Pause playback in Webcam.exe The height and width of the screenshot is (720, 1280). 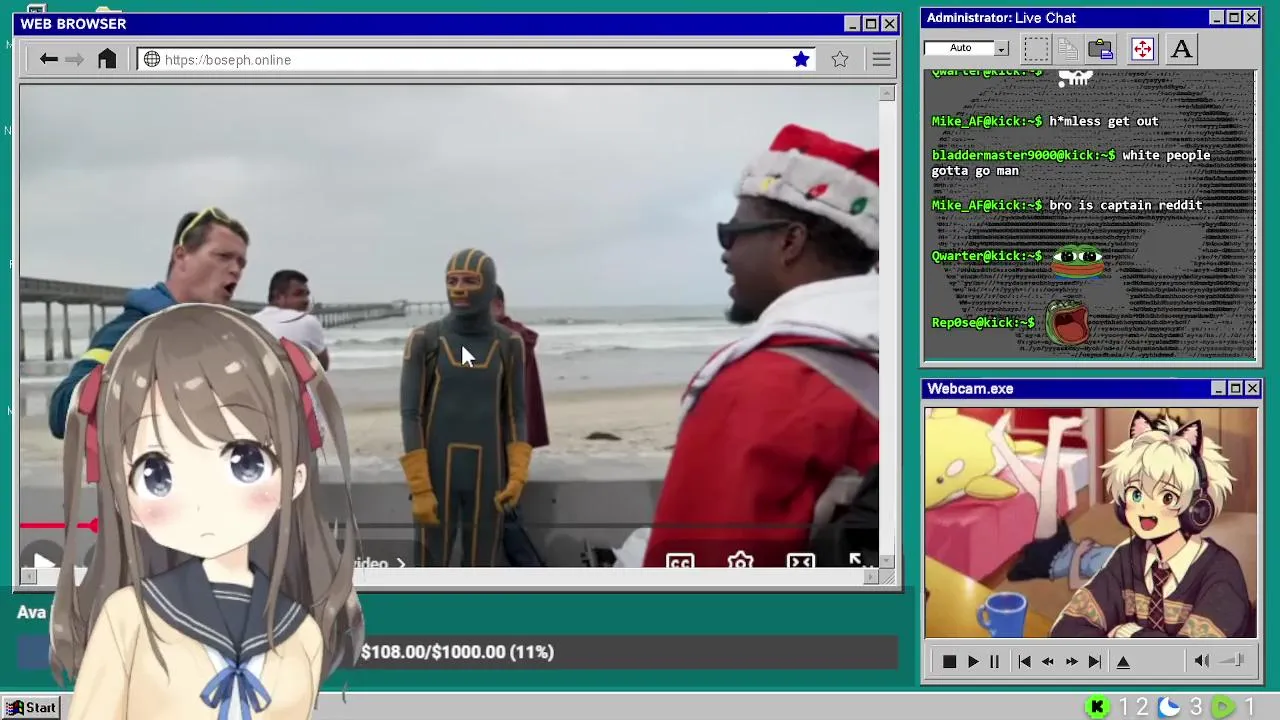994,662
